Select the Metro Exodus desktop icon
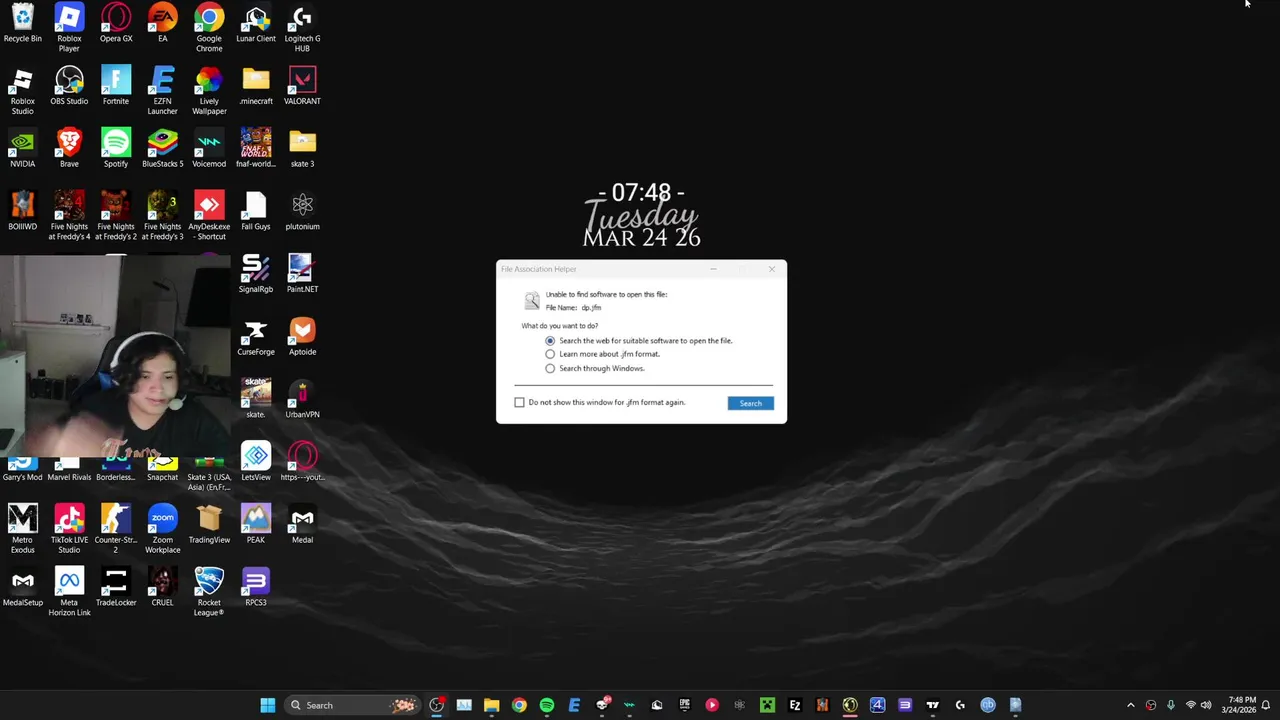The height and width of the screenshot is (720, 1280). coord(22,530)
